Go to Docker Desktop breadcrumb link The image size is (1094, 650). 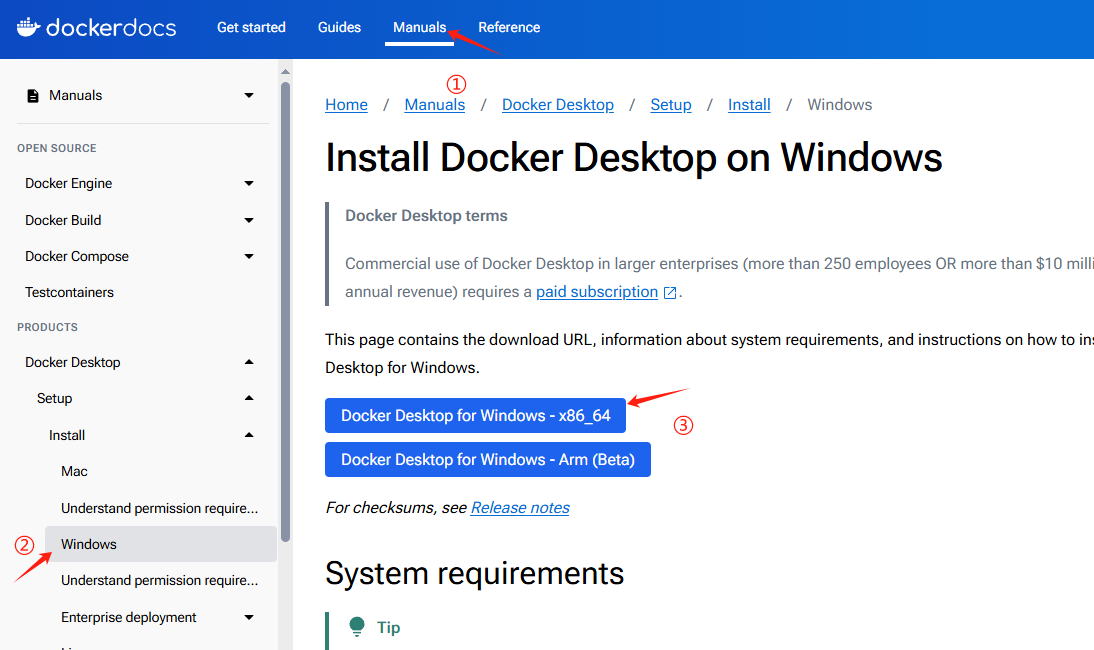click(557, 105)
